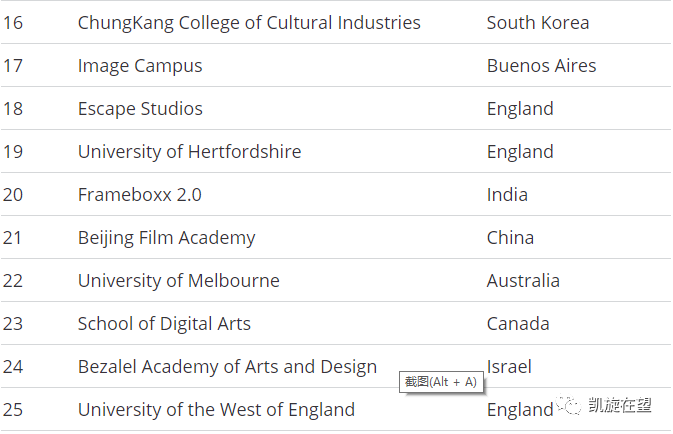
Task: Click University of the West of England
Action: click(216, 410)
